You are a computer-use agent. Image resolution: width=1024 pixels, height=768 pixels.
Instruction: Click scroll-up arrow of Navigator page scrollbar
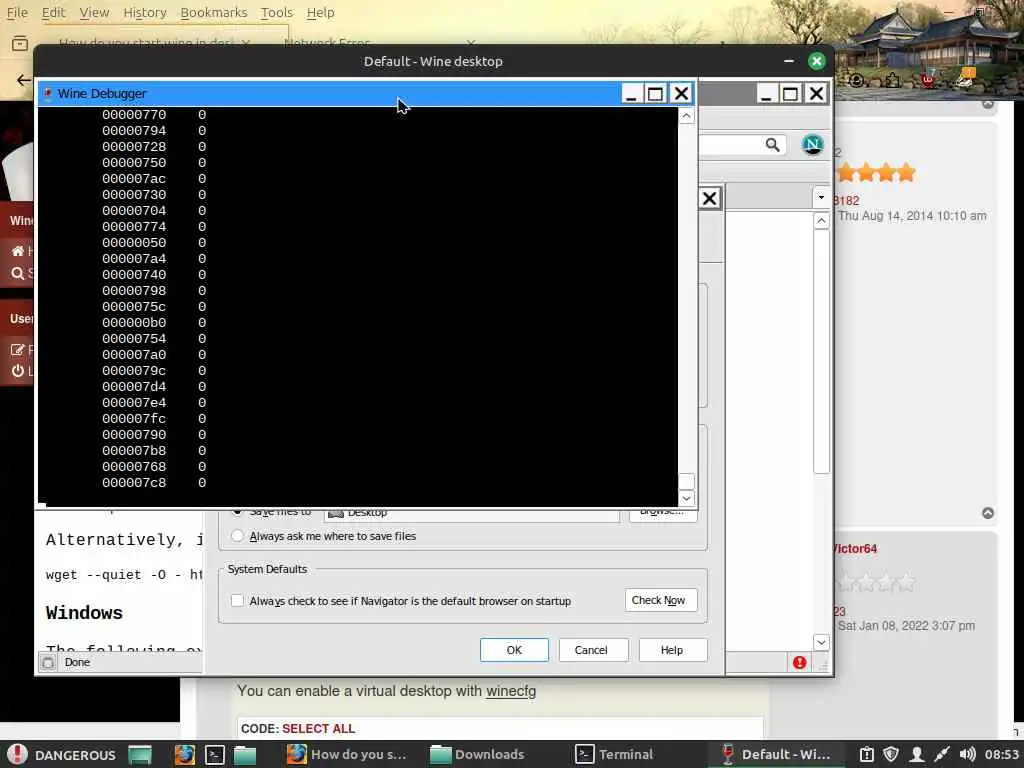pyautogui.click(x=821, y=221)
